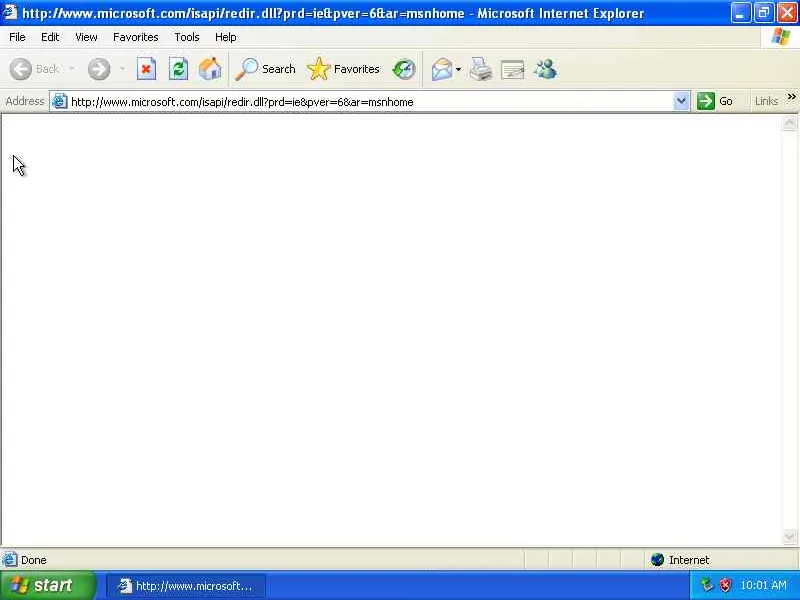Expand the Mail button dropdown arrow
Image resolution: width=800 pixels, height=600 pixels.
(458, 69)
